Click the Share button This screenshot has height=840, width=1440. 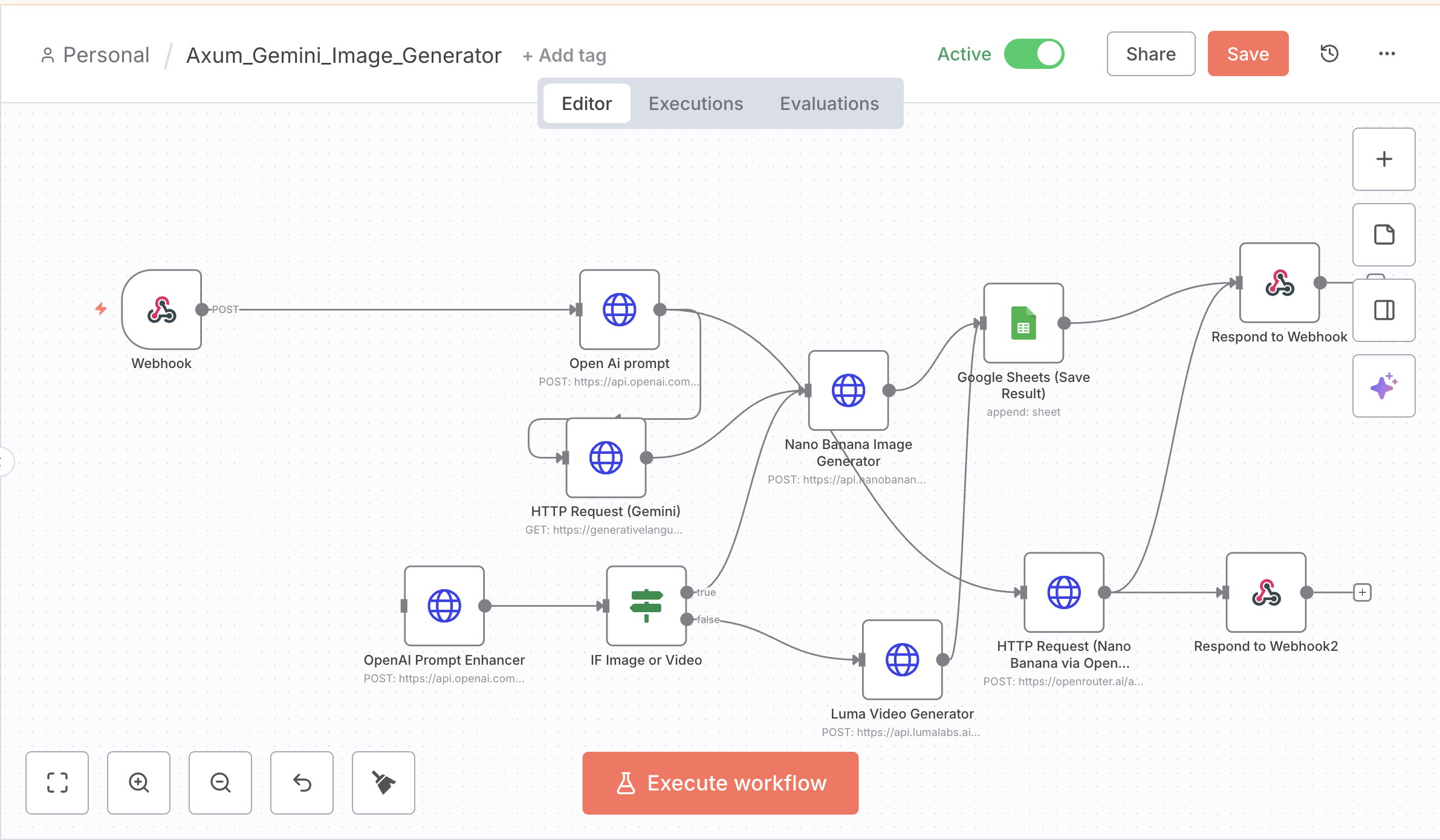(1150, 54)
